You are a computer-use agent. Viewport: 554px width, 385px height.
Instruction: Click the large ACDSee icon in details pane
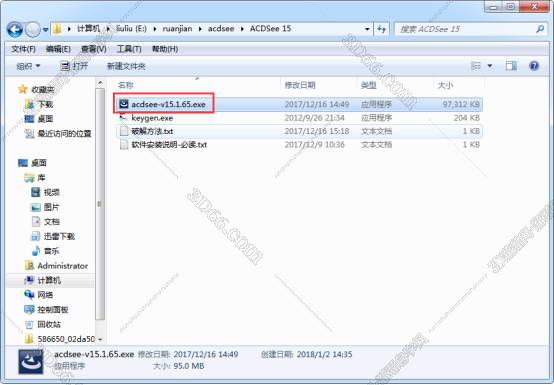[x=31, y=362]
